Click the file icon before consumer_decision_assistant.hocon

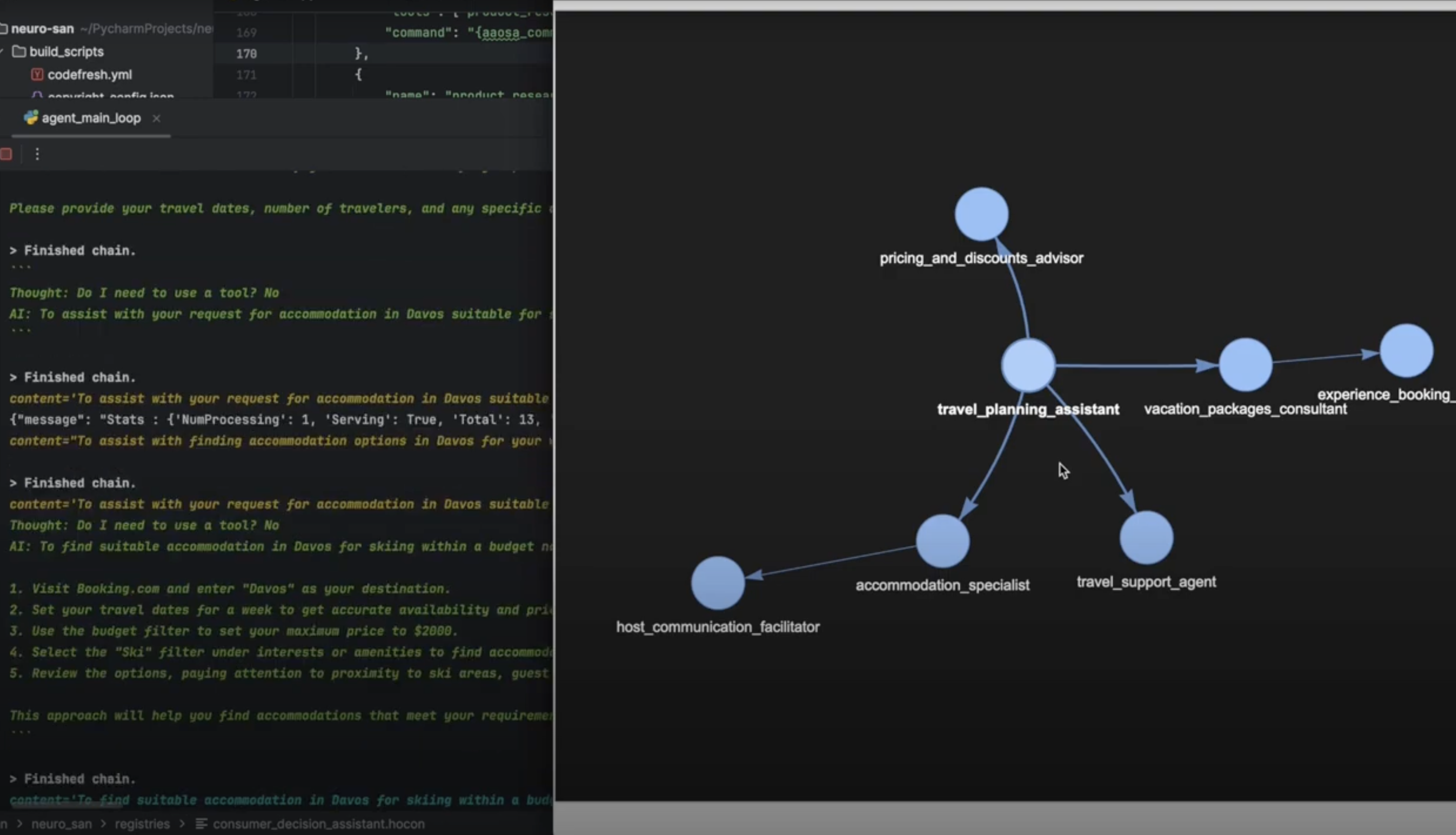201,824
